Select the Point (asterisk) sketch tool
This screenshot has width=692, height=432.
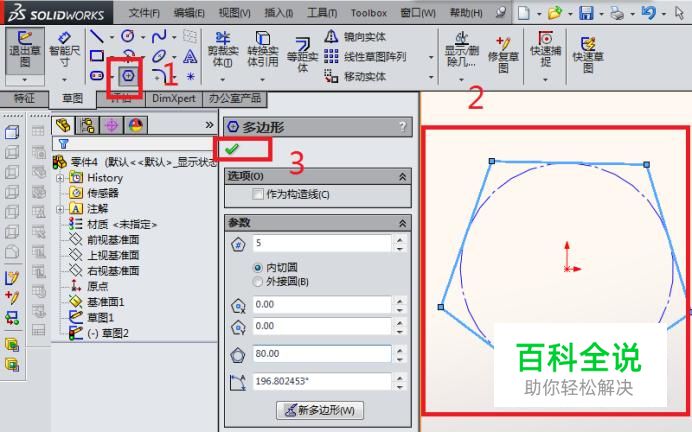191,76
